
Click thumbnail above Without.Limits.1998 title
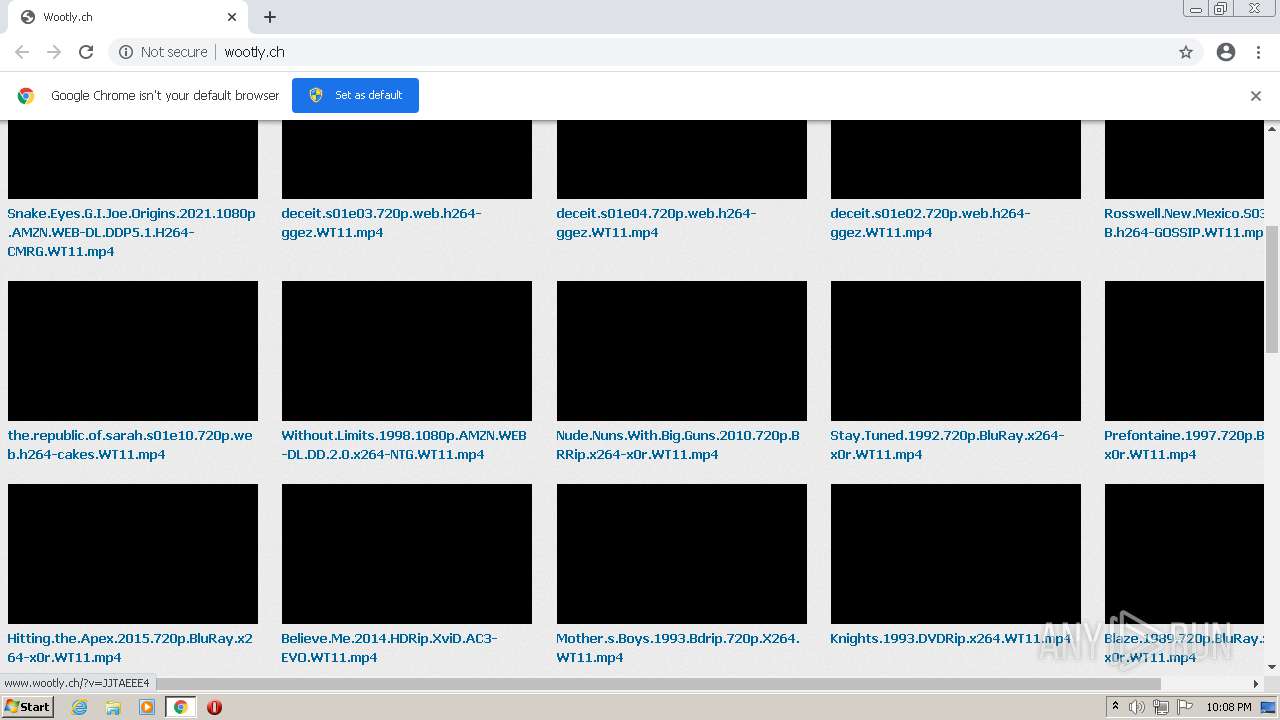point(407,351)
